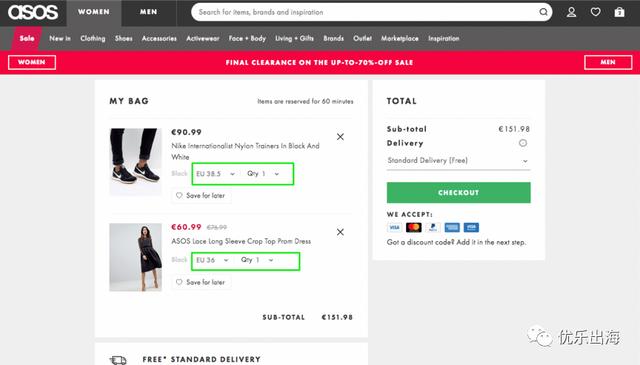
Task: Save the Nike trainers for later
Action: [x=201, y=196]
